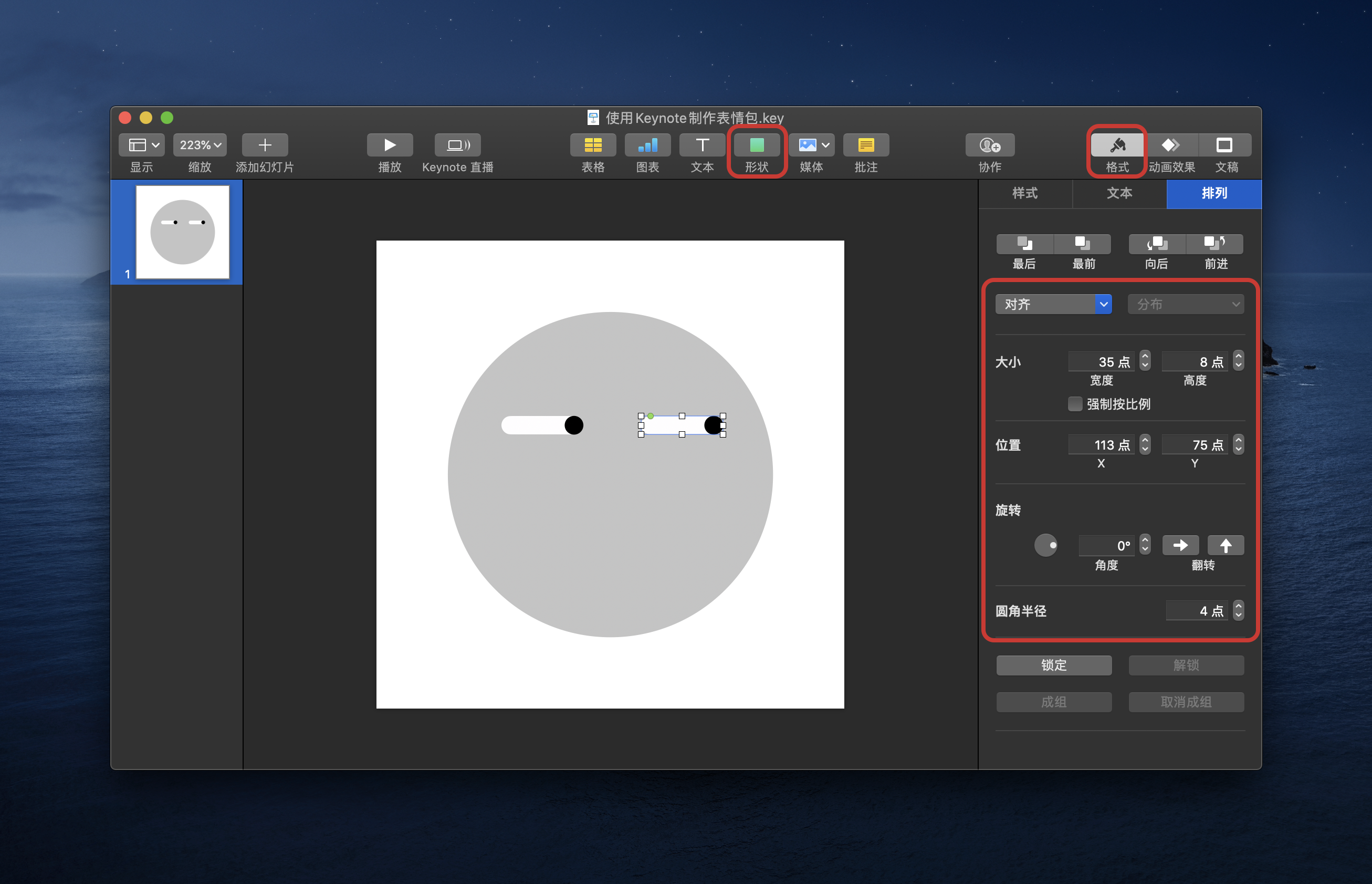Expand the 223% zoom menu
1372x884 pixels.
[x=200, y=145]
